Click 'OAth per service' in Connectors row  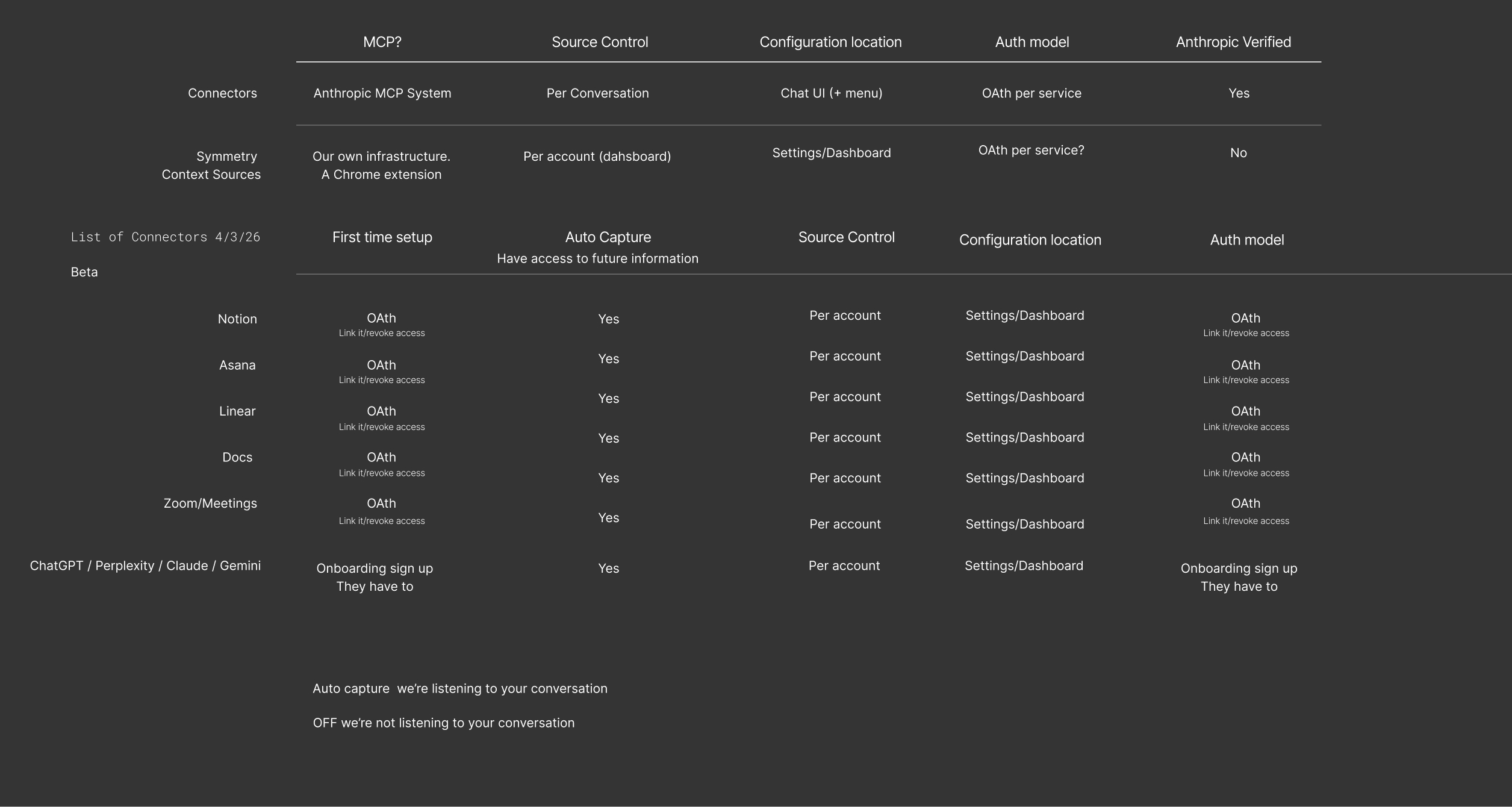[x=1031, y=93]
